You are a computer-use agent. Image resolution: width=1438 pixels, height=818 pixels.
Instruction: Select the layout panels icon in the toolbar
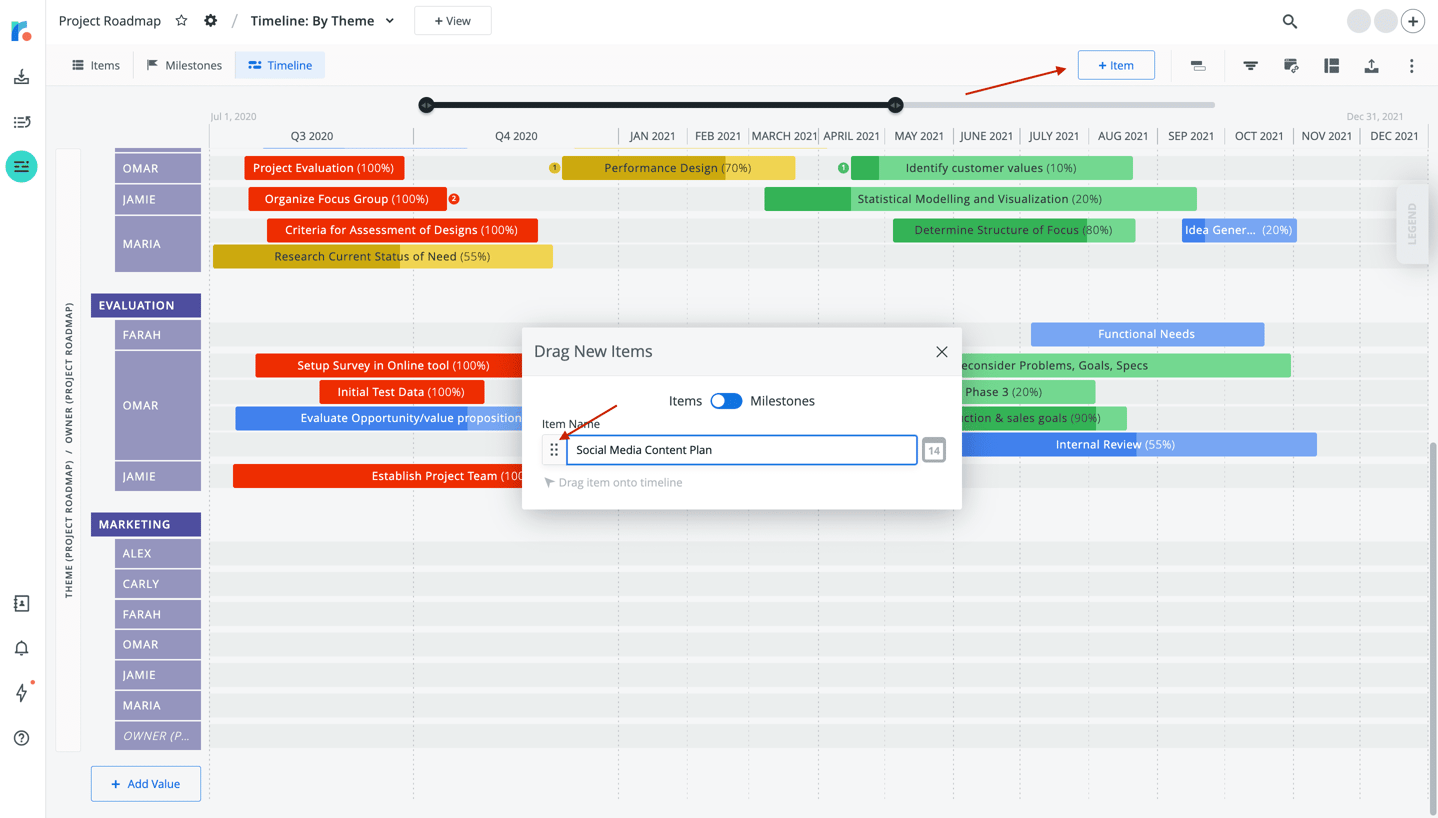tap(1331, 65)
